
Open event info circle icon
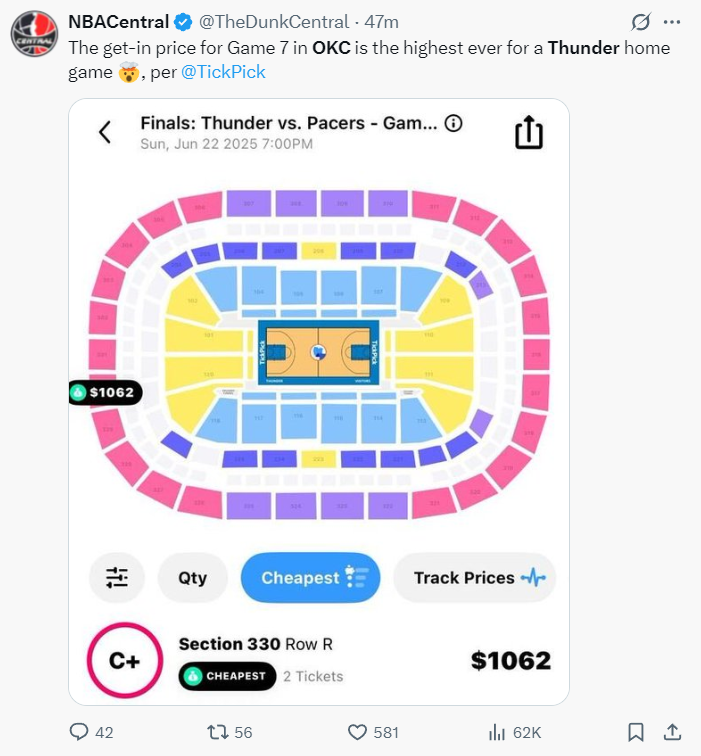click(453, 124)
